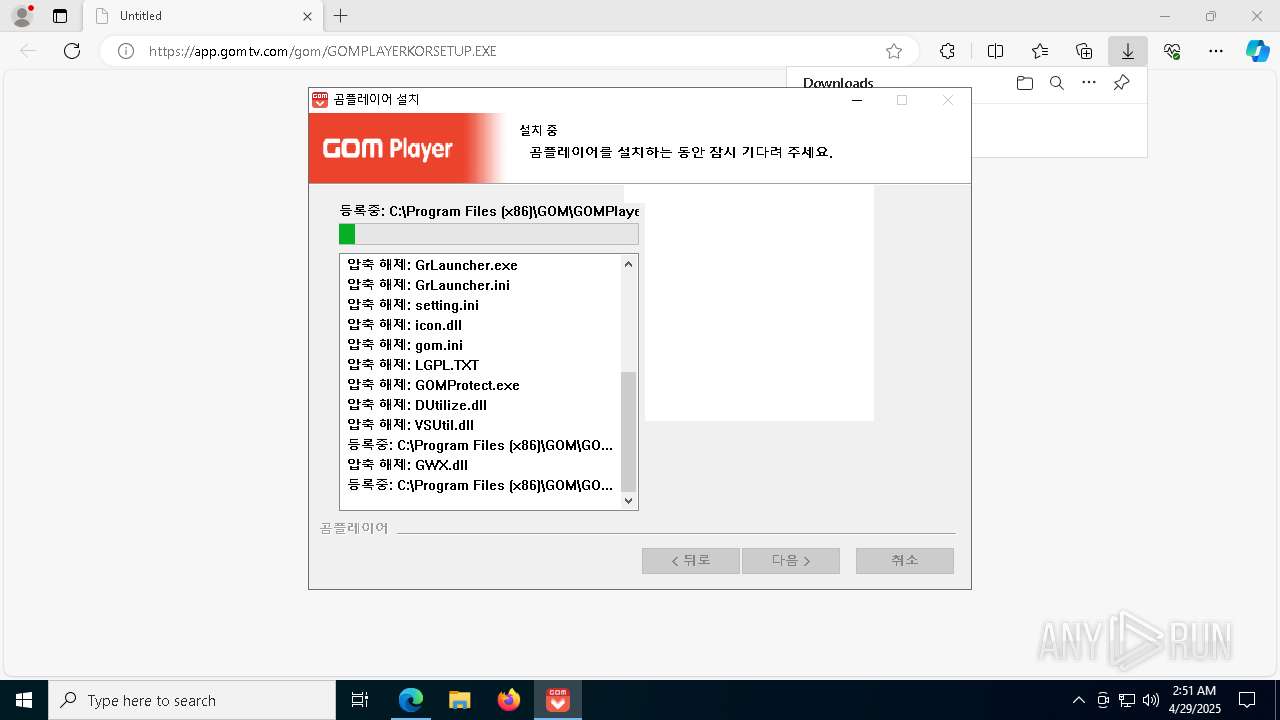Select log entry gom.ini
This screenshot has width=1280, height=720.
(405, 345)
